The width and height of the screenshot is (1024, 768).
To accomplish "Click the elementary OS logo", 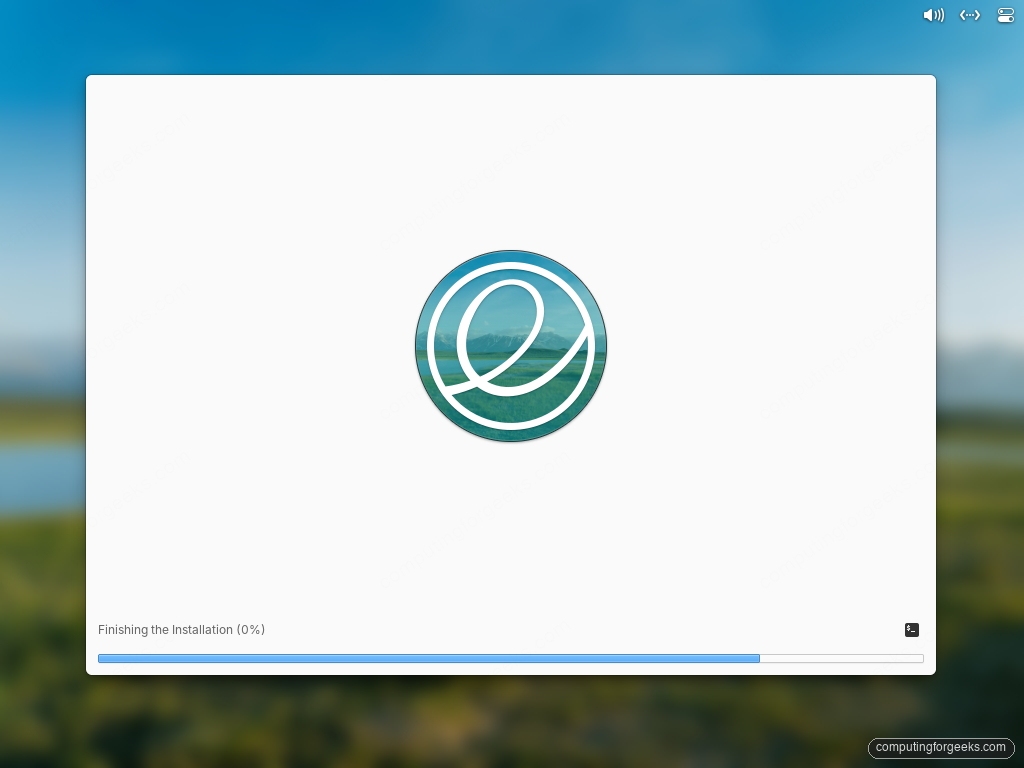I will click(x=511, y=346).
